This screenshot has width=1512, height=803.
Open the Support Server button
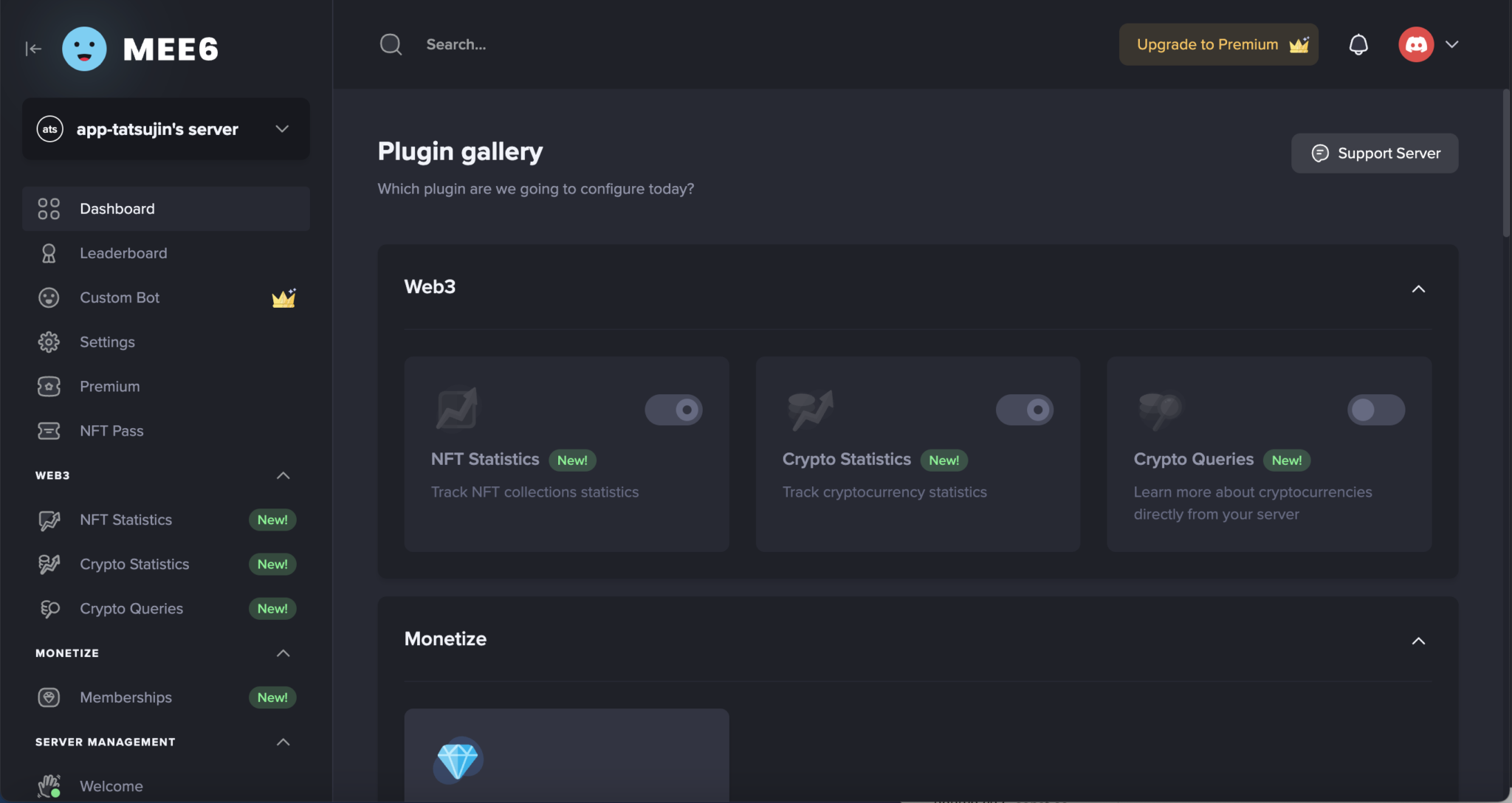pos(1375,154)
